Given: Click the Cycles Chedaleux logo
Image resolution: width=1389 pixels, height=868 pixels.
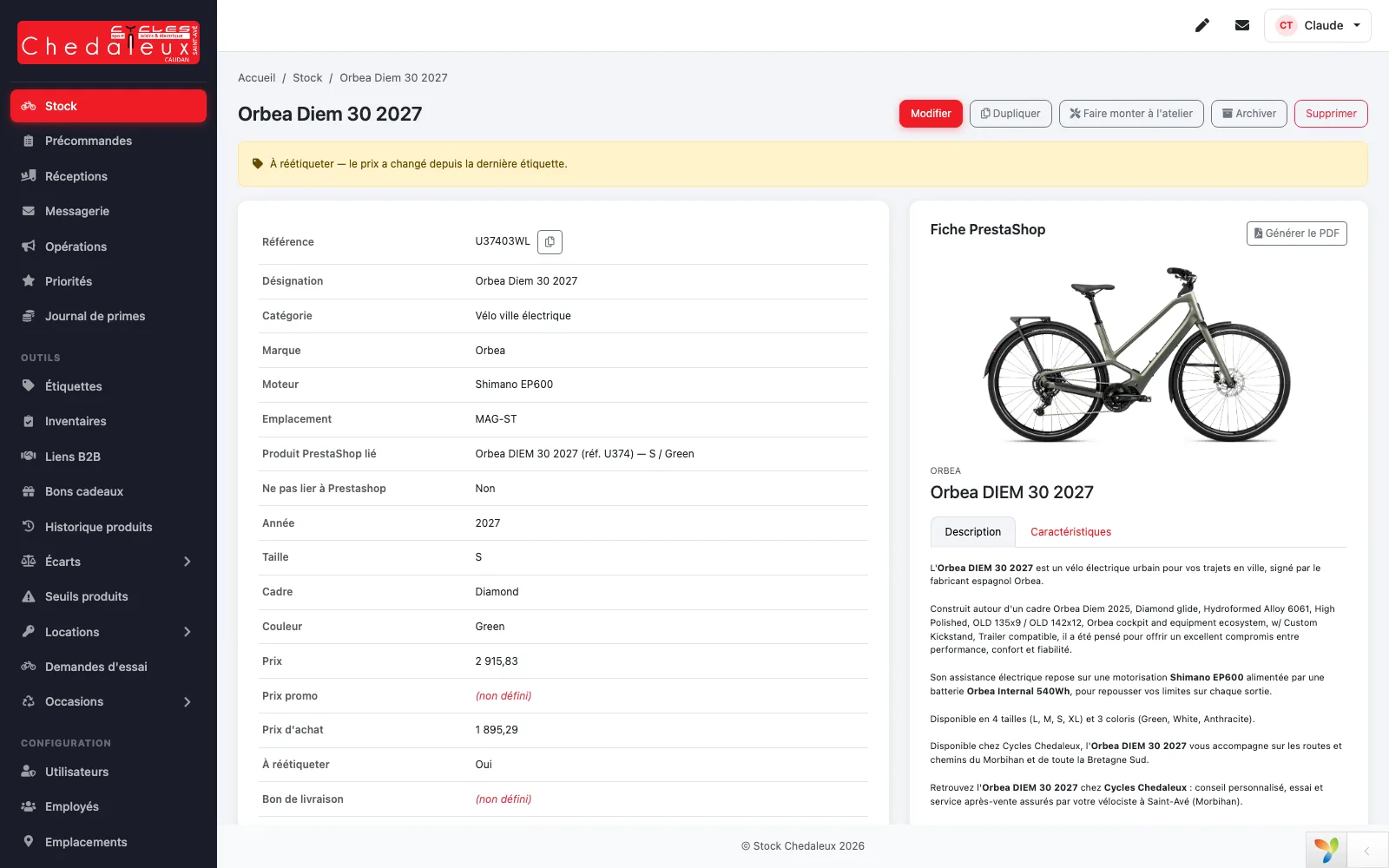Looking at the screenshot, I should [x=109, y=43].
